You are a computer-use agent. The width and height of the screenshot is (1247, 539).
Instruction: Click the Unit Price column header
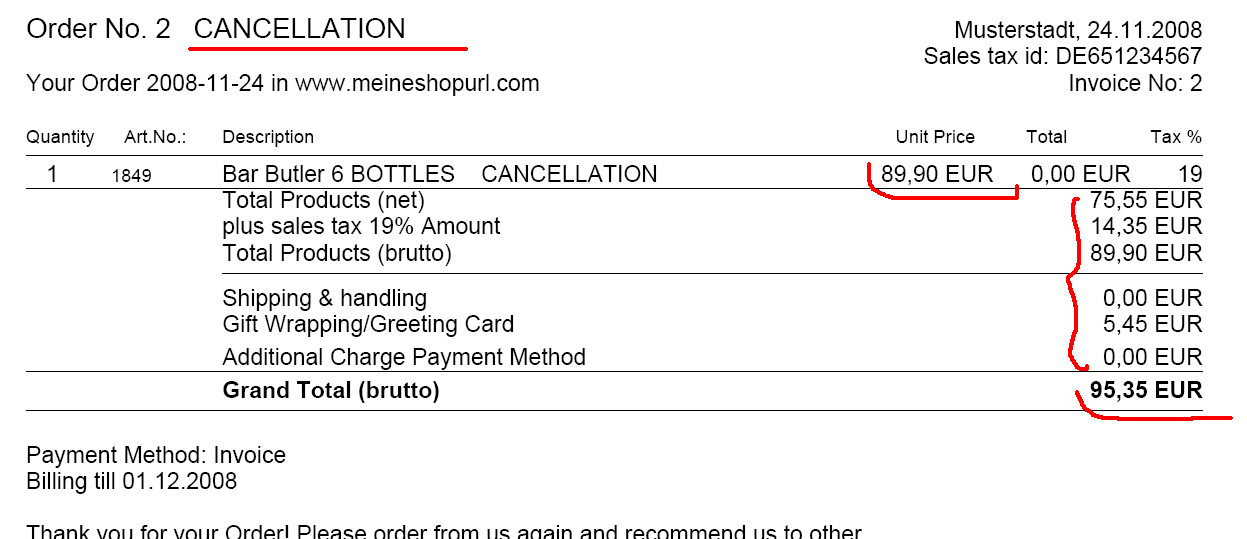click(x=935, y=137)
